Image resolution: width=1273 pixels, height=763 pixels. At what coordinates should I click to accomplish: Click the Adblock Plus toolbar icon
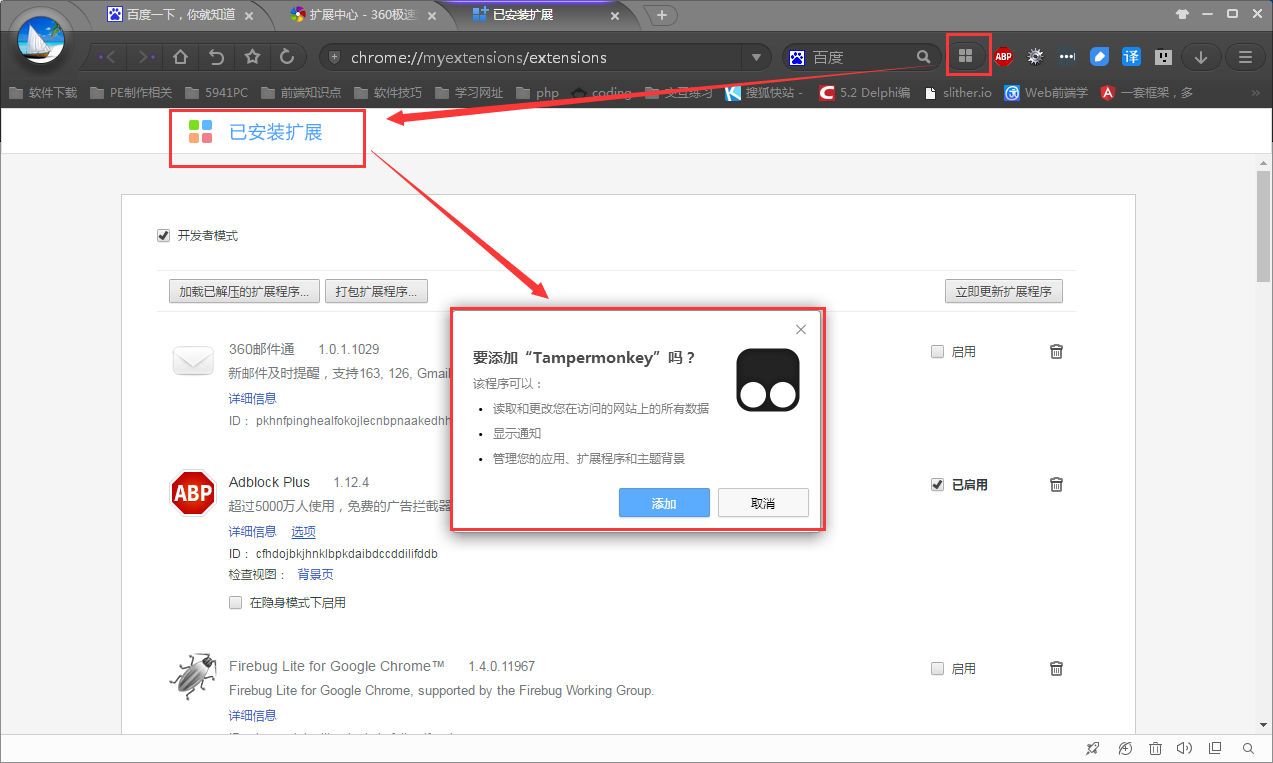[1004, 57]
